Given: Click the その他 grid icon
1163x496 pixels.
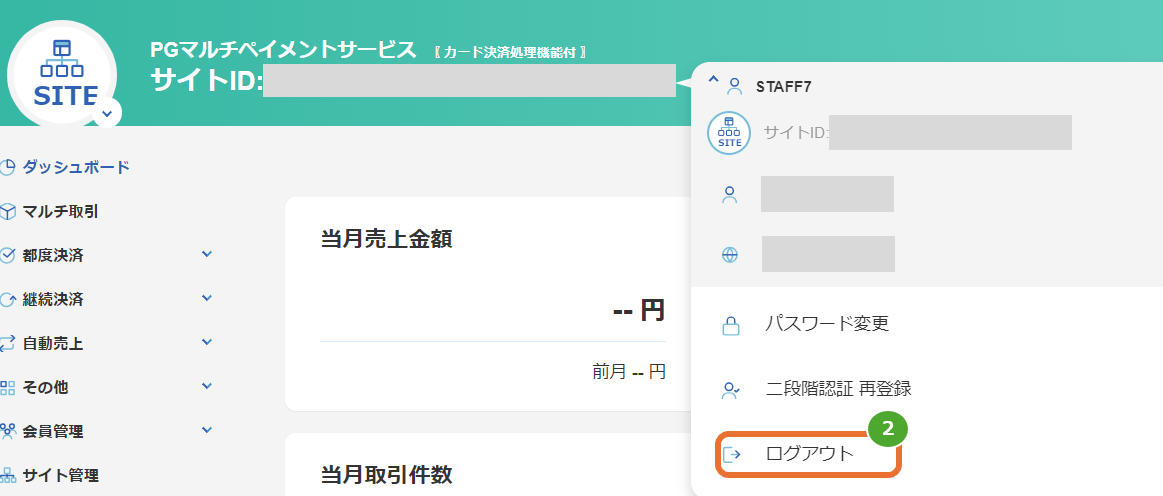Looking at the screenshot, I should pyautogui.click(x=8, y=387).
